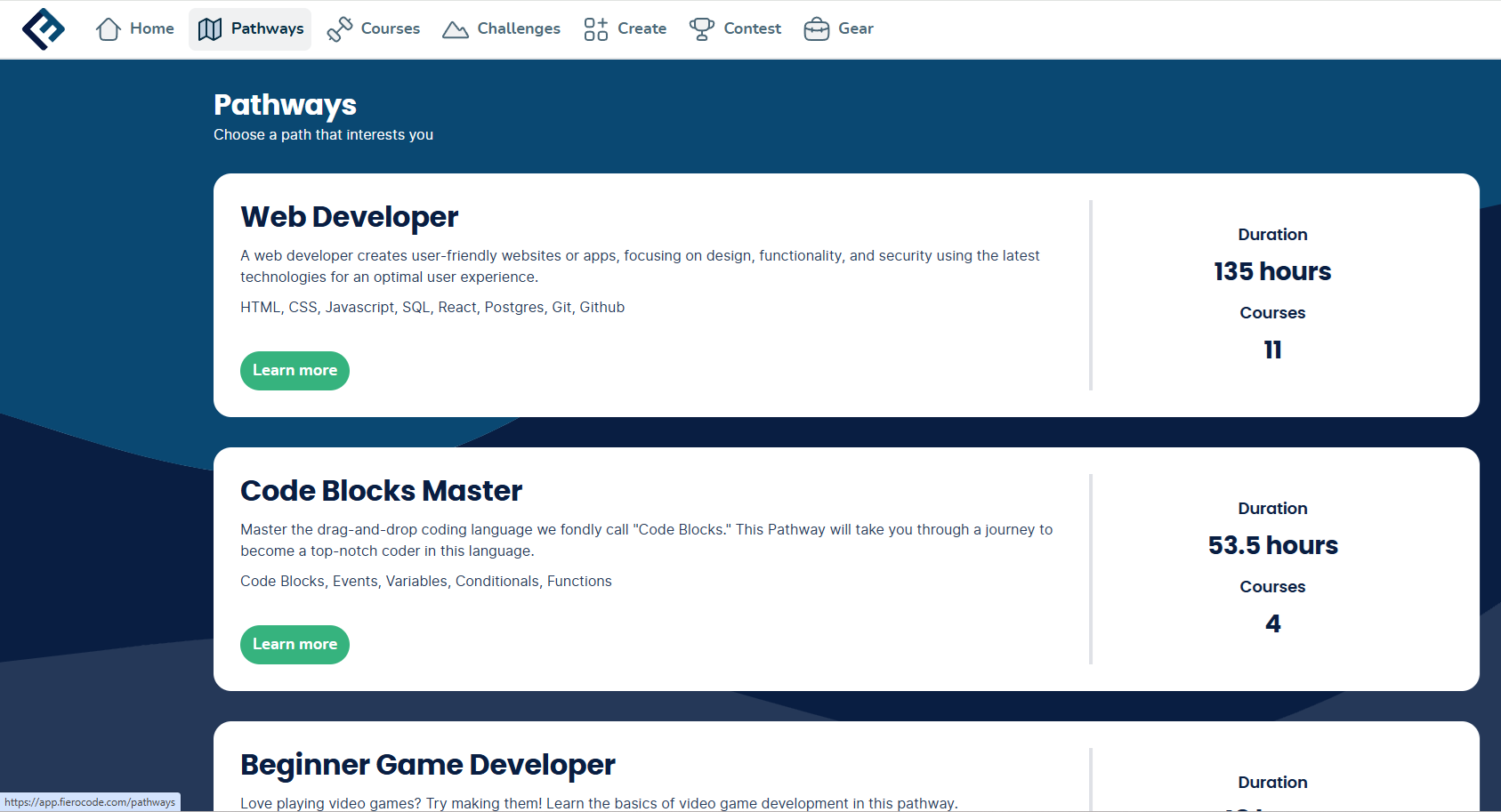1501x812 pixels.
Task: Click the 'HTML, CSS, Javascript, SQL' skills line
Action: coord(432,307)
